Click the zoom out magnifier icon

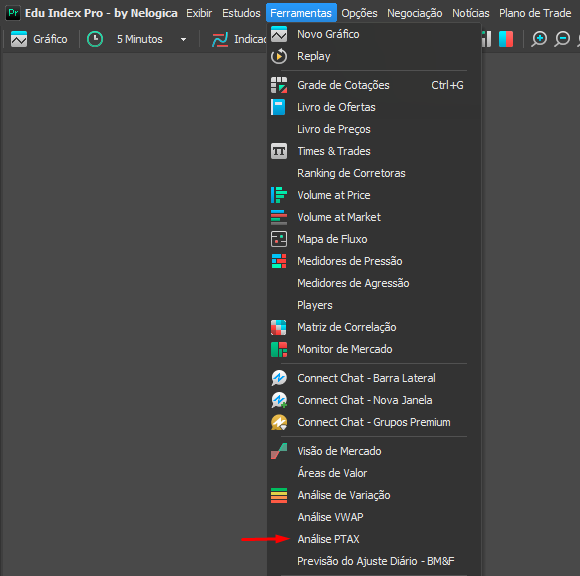point(562,39)
